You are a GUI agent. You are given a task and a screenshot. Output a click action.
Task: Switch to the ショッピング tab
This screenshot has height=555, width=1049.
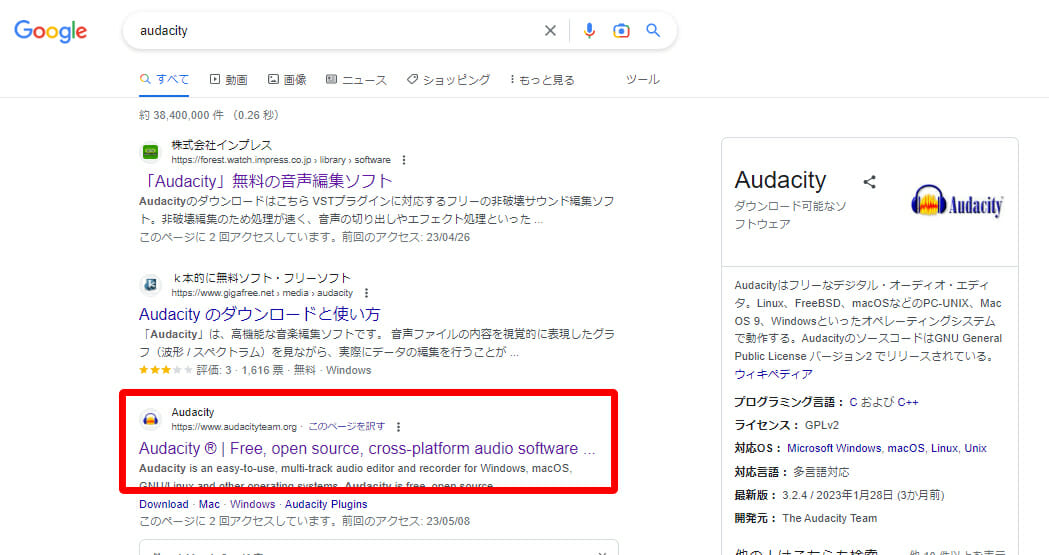(x=448, y=80)
